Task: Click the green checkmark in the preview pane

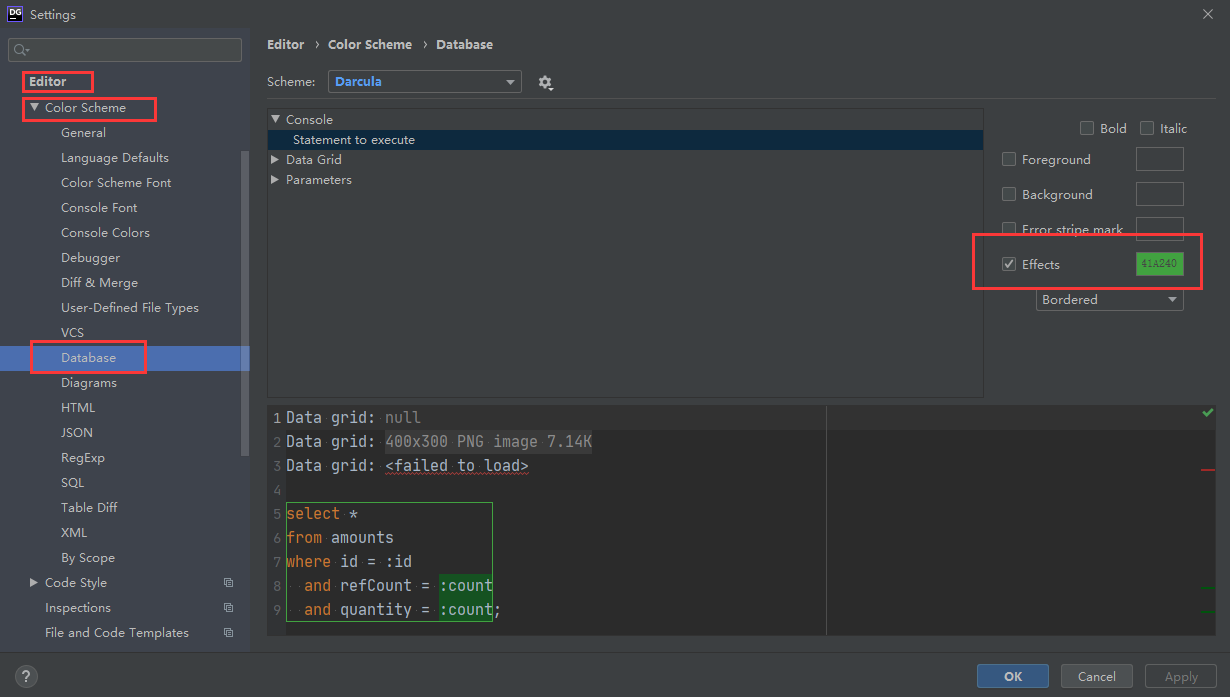Action: coord(1206,411)
